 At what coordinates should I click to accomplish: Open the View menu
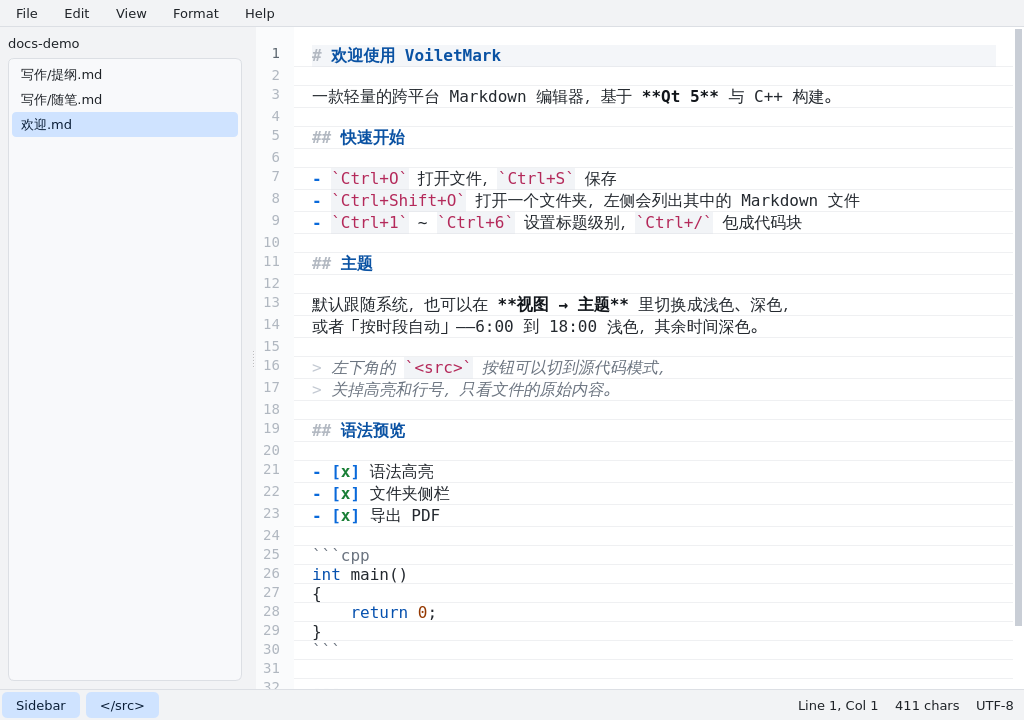click(131, 13)
